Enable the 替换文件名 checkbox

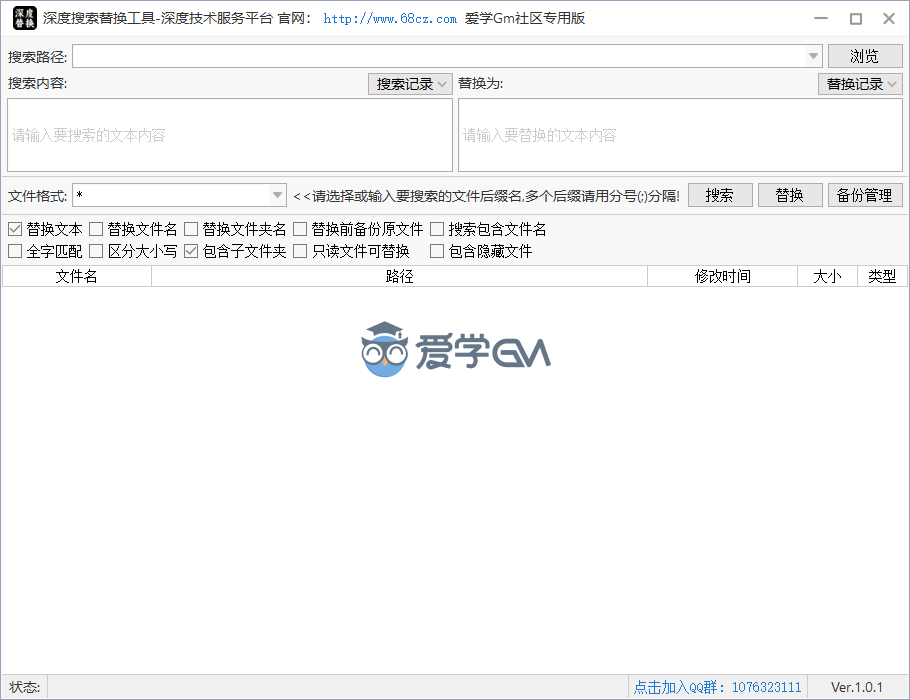pyautogui.click(x=96, y=229)
